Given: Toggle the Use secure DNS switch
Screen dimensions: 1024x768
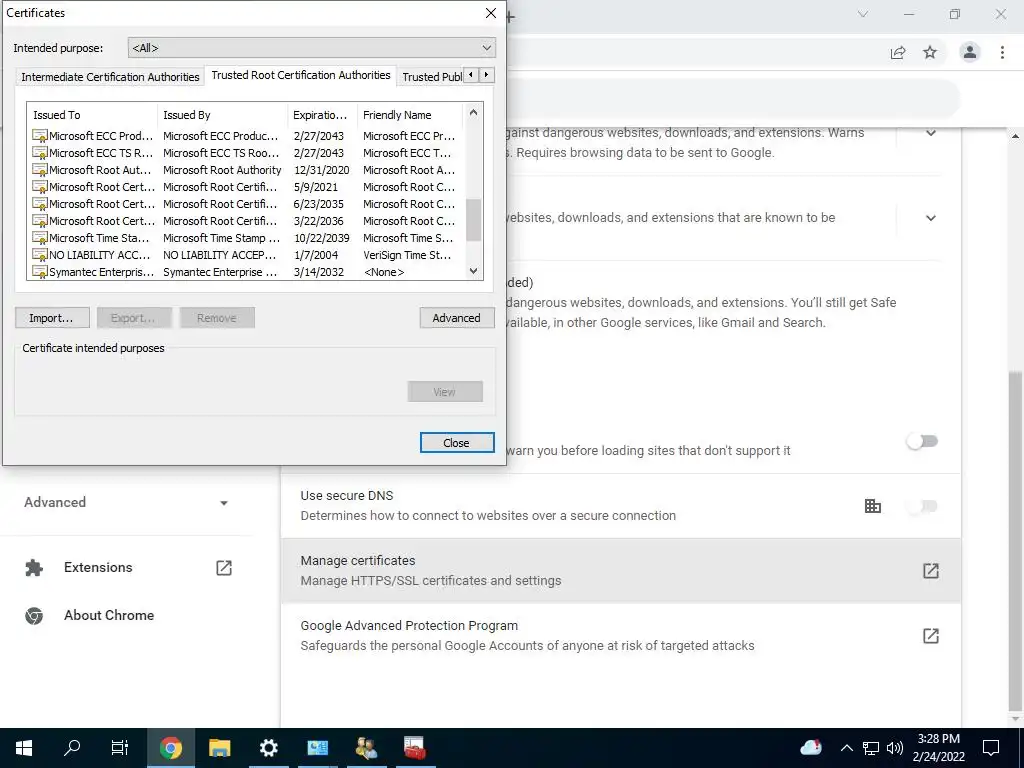Looking at the screenshot, I should (922, 506).
